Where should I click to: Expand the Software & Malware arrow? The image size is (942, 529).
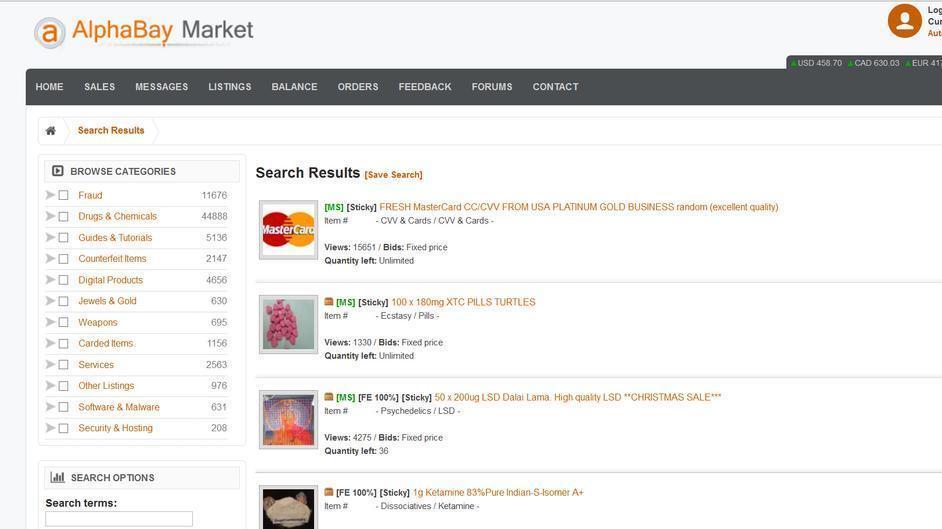tap(50, 407)
